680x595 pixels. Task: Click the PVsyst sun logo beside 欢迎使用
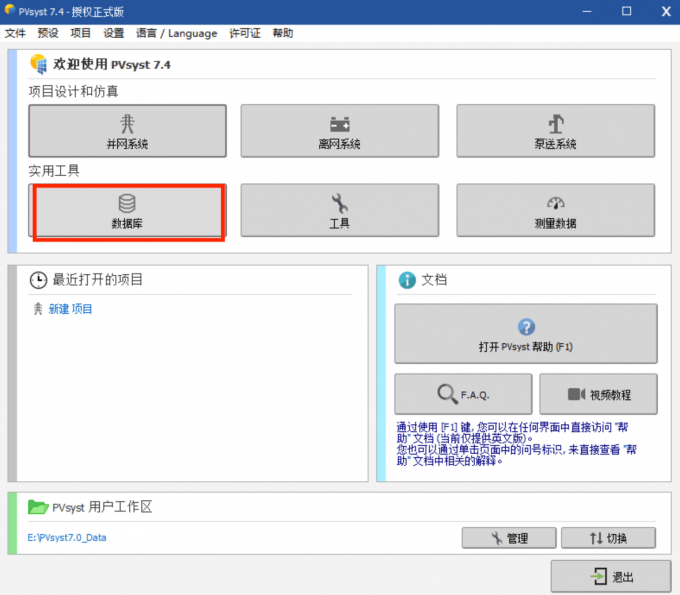click(x=38, y=64)
